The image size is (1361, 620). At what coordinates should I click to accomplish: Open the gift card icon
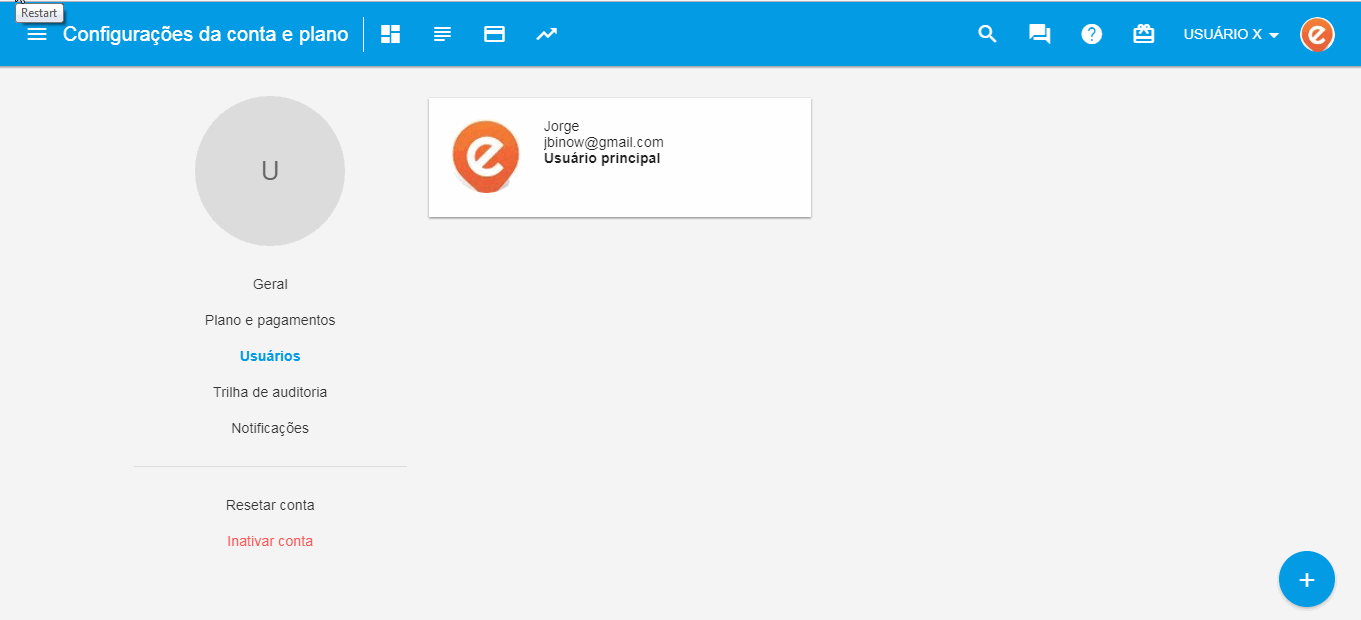pyautogui.click(x=1143, y=34)
